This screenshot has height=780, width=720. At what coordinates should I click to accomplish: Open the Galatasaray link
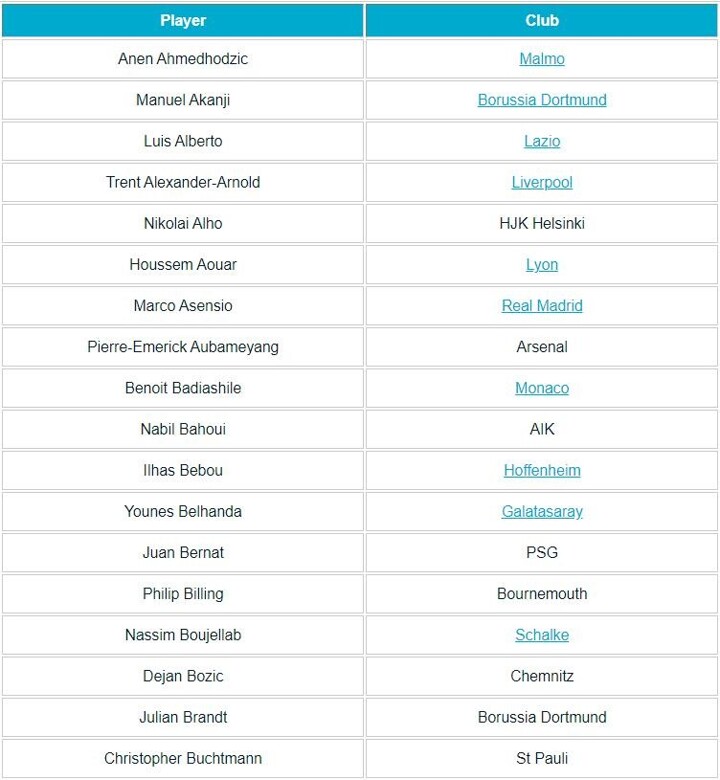click(542, 511)
